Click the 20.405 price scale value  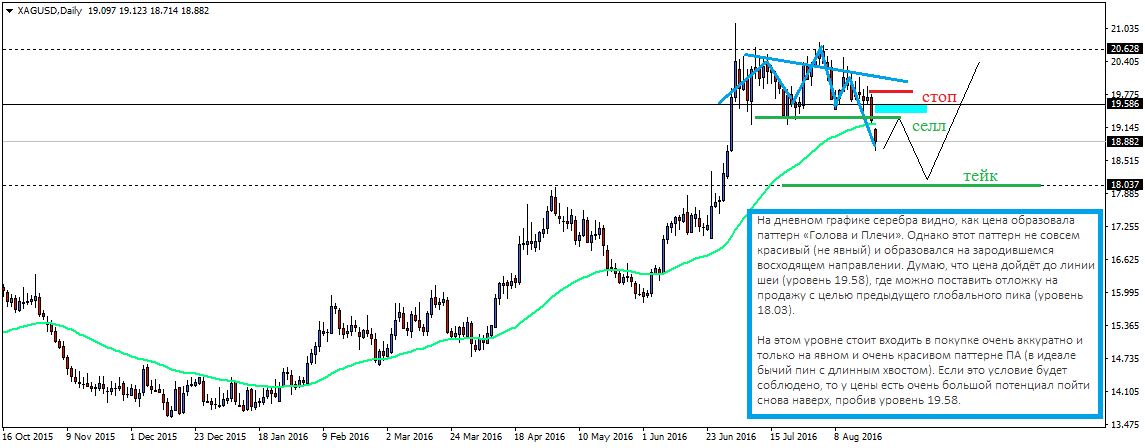[x=1125, y=62]
